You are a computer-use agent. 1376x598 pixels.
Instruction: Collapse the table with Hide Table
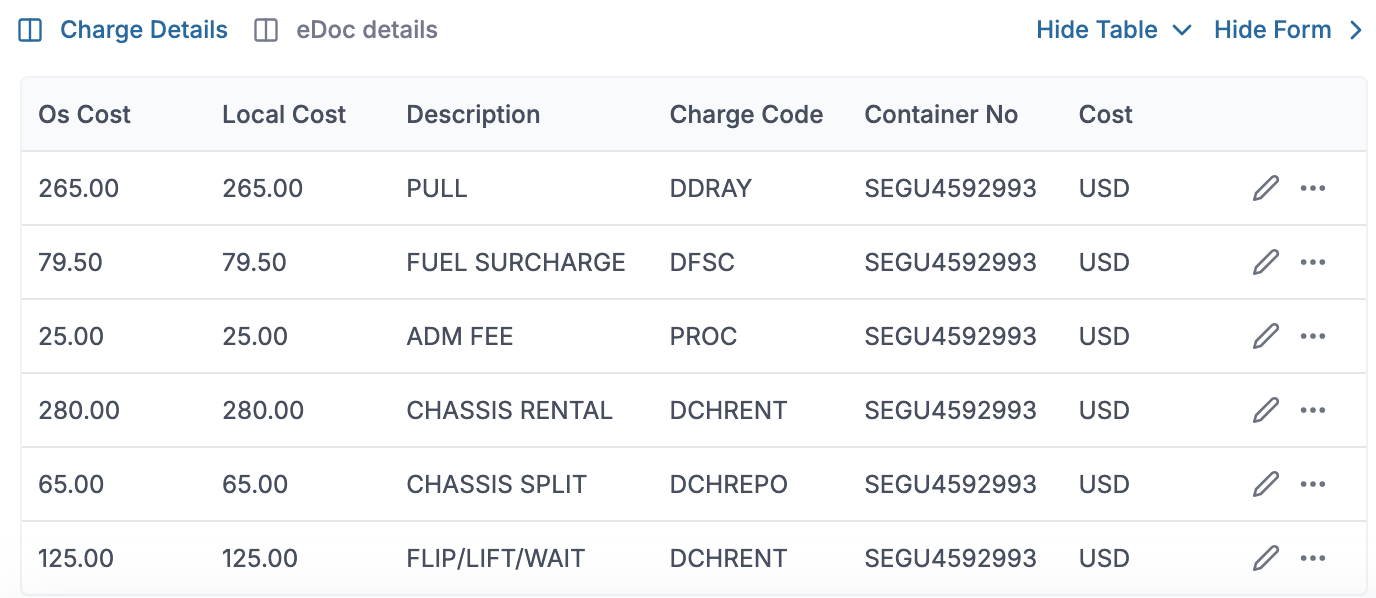1113,30
